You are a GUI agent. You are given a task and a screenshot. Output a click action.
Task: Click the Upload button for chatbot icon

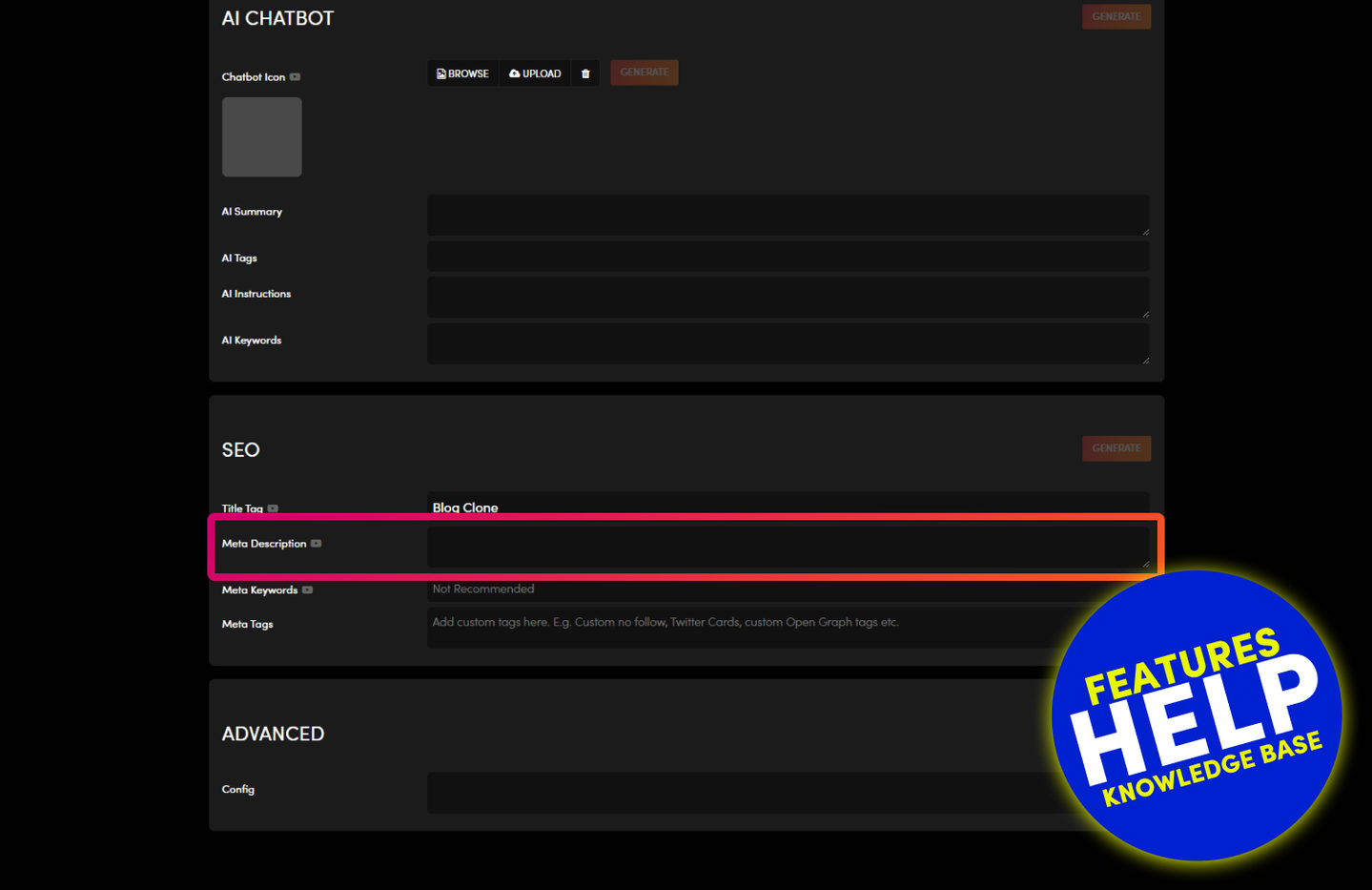tap(535, 73)
